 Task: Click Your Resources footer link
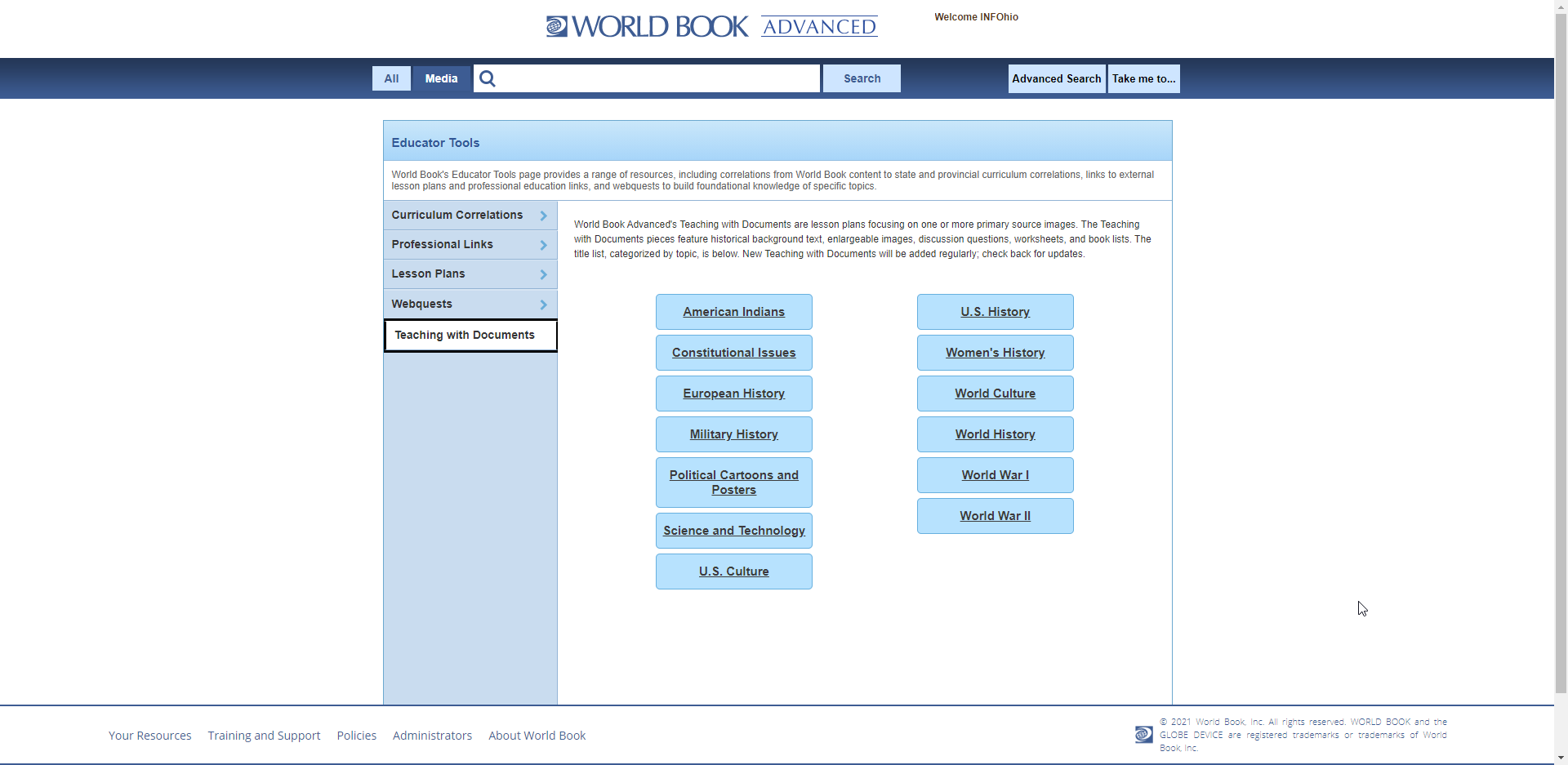[149, 736]
